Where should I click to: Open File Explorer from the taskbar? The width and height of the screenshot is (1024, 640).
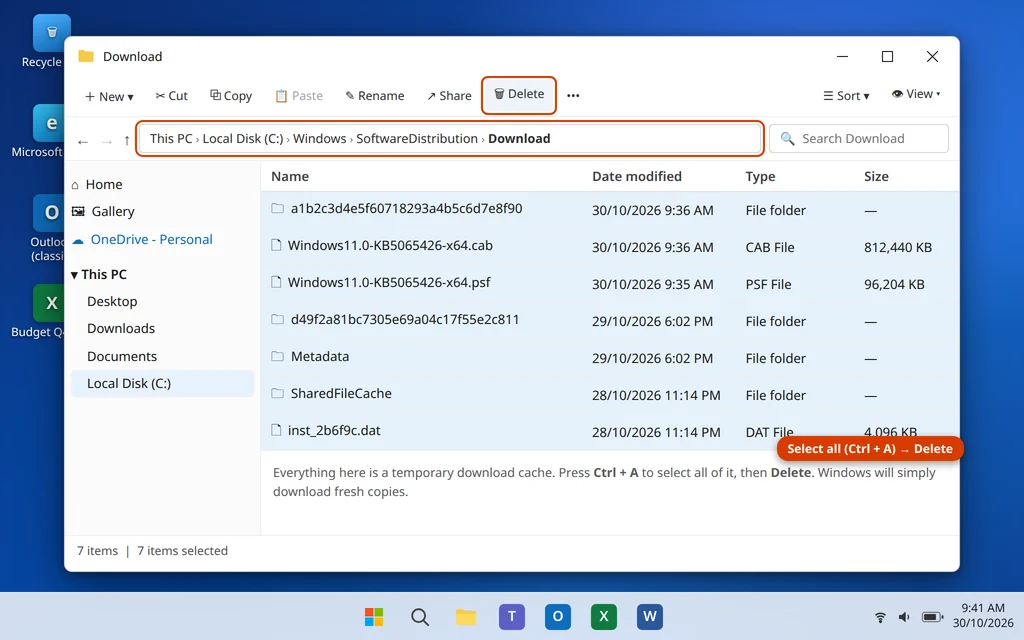click(466, 616)
